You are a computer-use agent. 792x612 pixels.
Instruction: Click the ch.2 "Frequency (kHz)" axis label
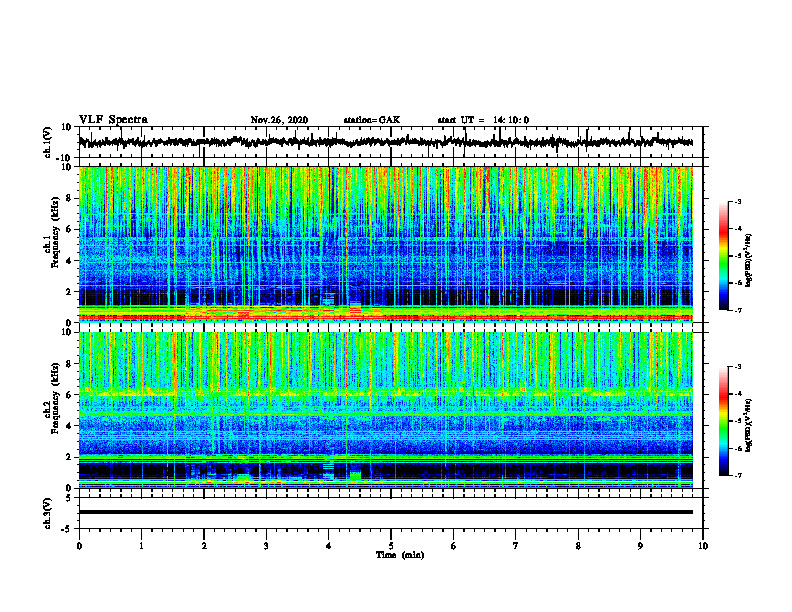[x=55, y=398]
